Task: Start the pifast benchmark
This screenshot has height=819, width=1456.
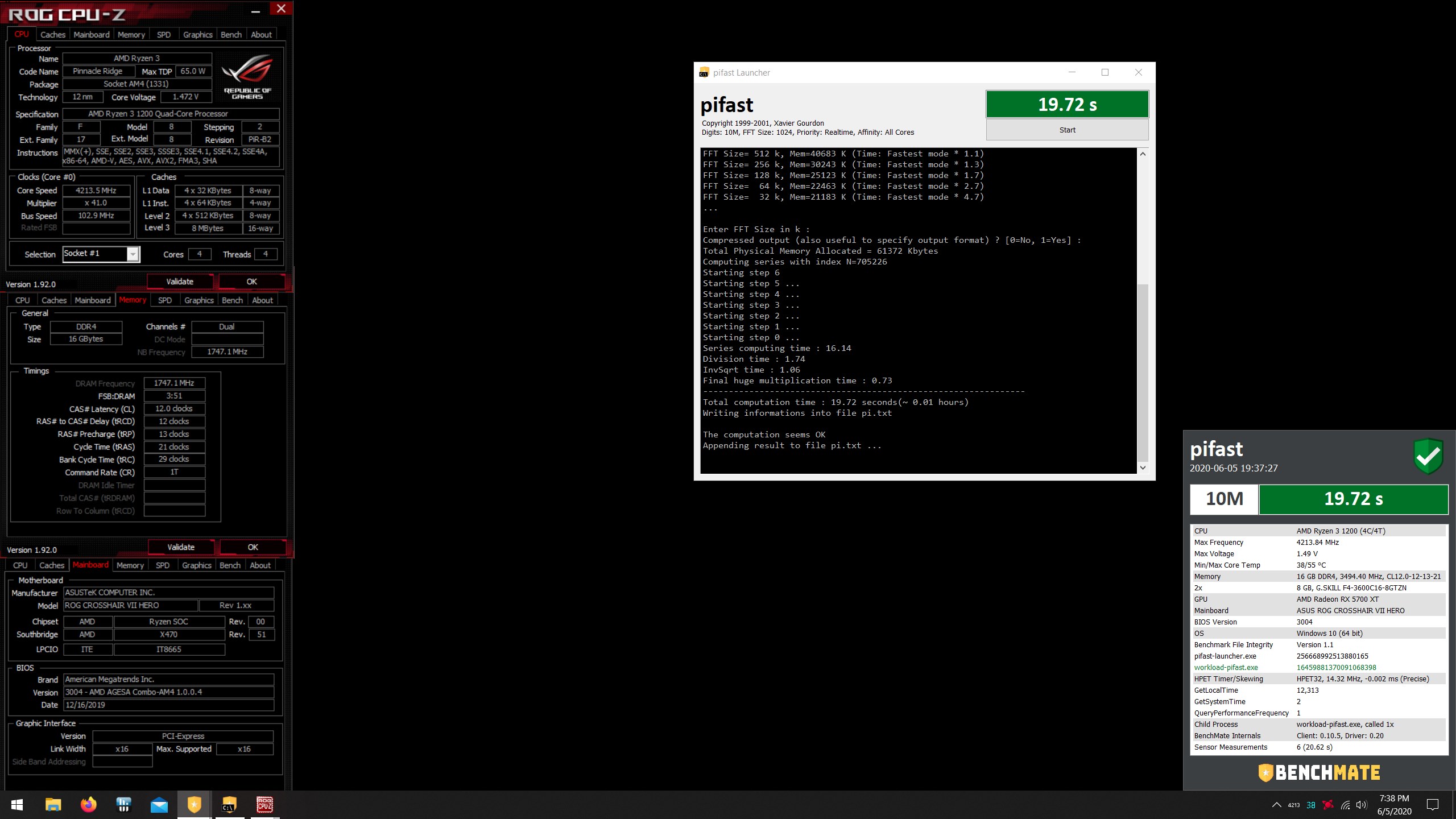Action: pos(1067,130)
